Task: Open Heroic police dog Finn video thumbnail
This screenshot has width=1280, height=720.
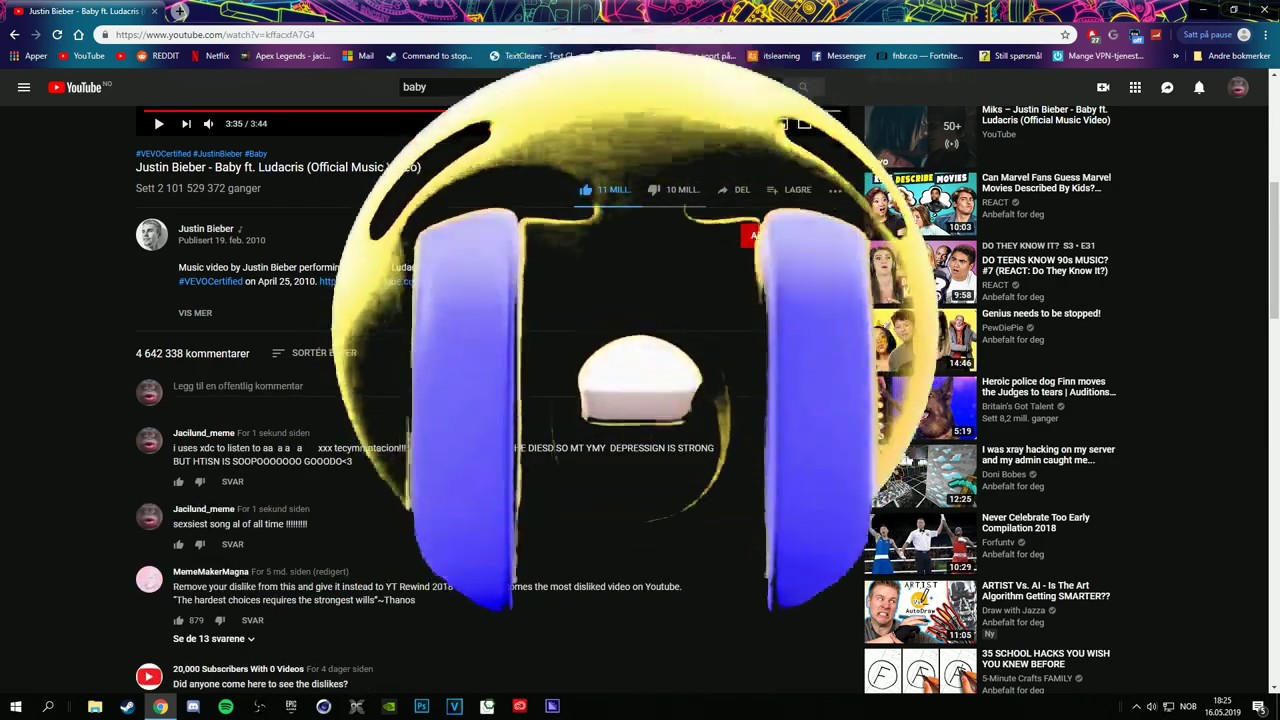Action: [920, 407]
